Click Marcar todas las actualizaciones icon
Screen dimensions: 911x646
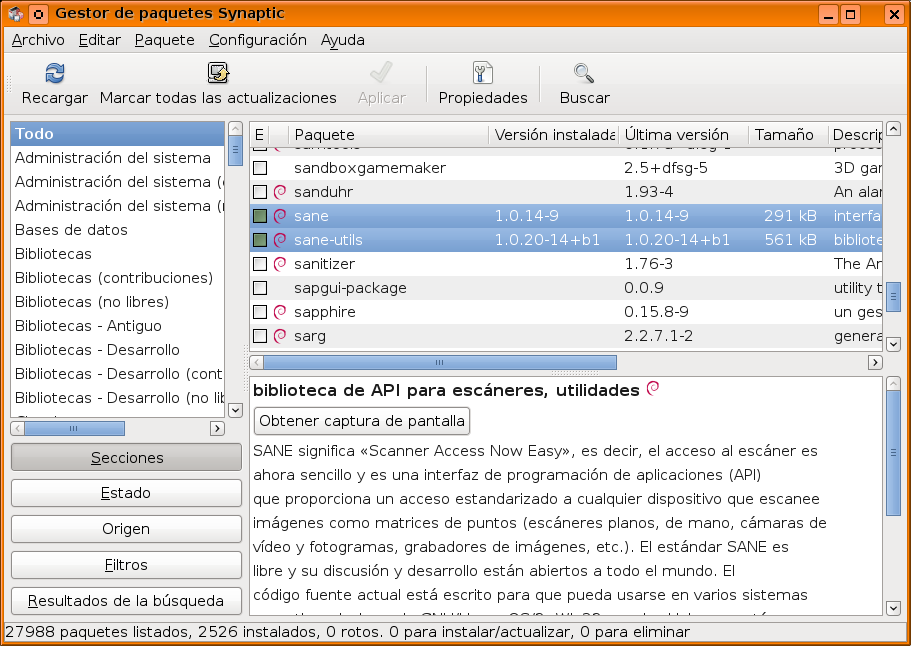[x=218, y=74]
